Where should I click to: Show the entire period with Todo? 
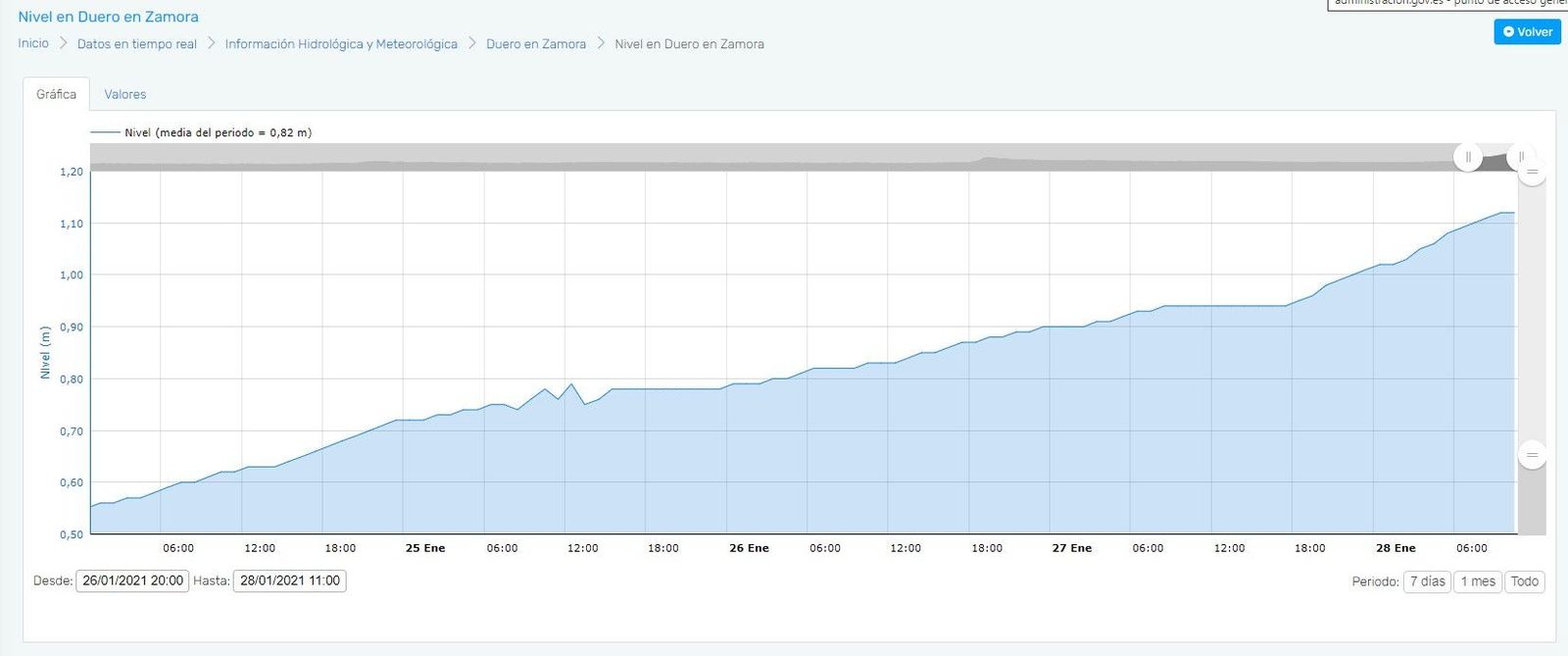click(1524, 581)
